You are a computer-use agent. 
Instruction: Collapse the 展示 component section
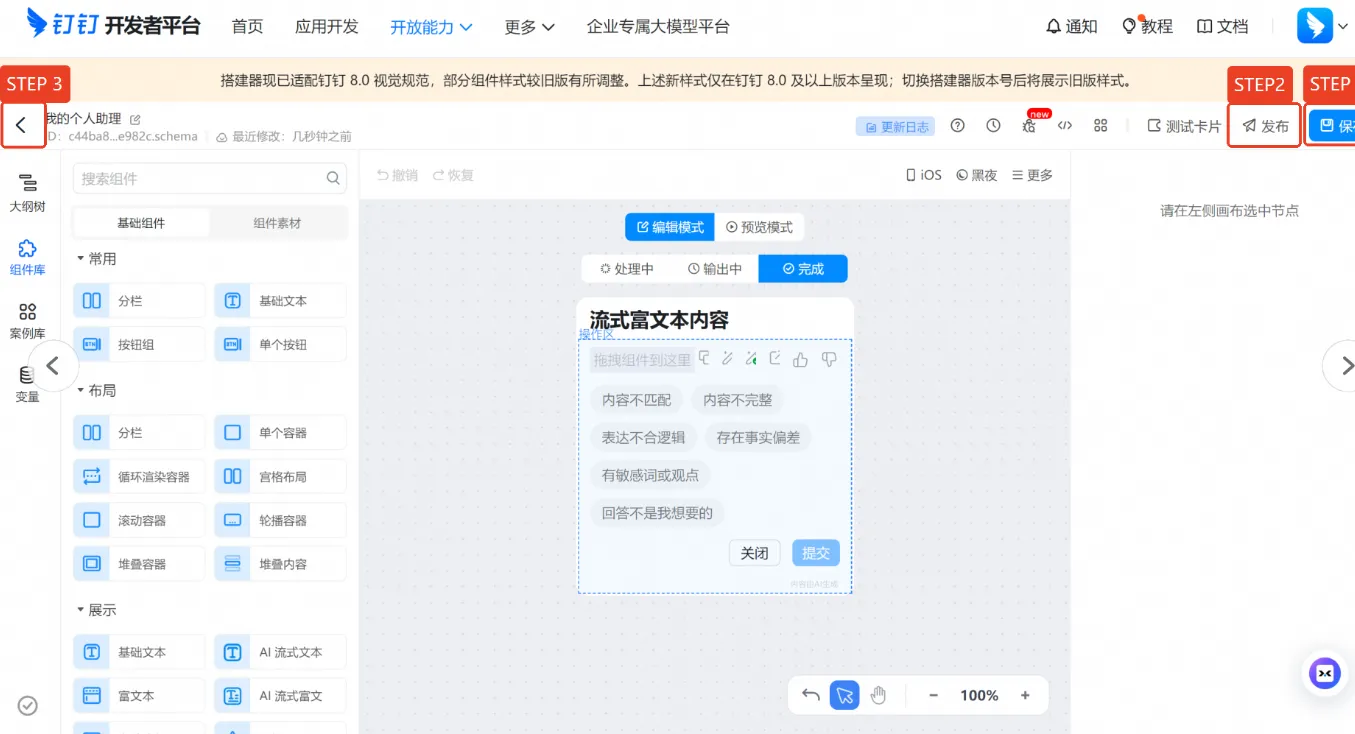click(x=97, y=610)
